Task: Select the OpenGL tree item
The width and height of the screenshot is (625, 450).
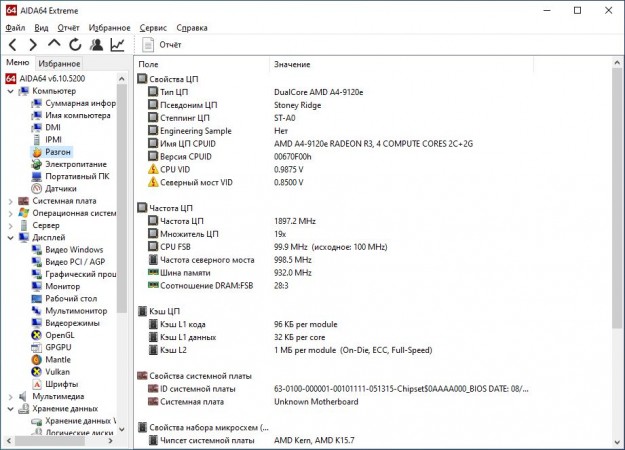Action: tap(59, 335)
